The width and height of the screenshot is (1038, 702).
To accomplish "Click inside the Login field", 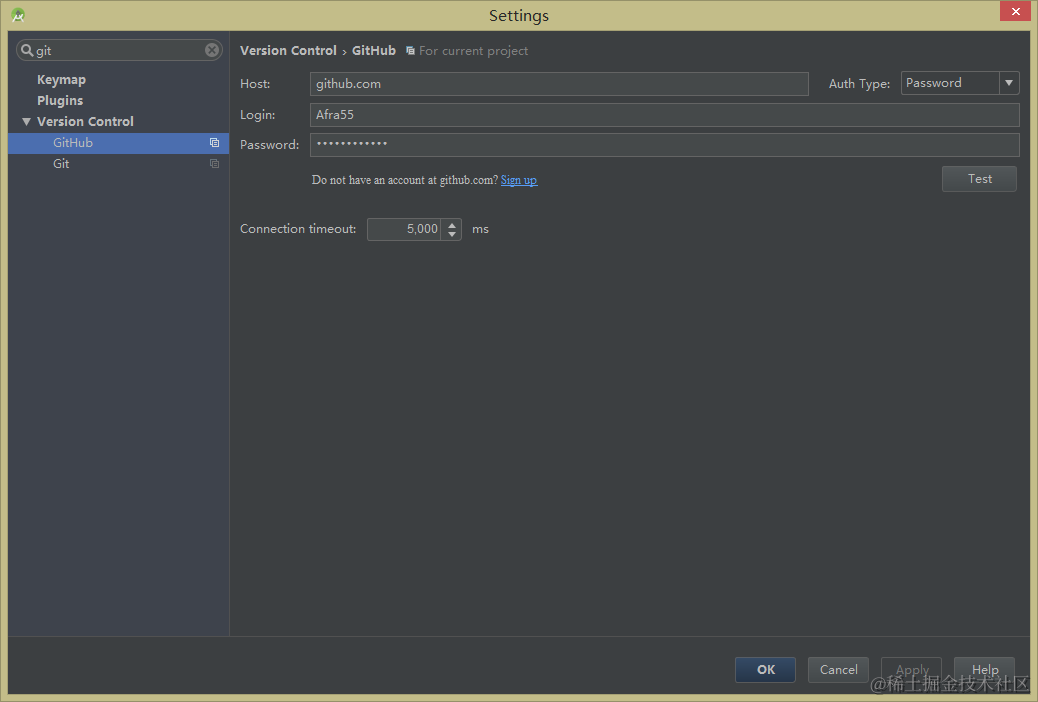I will (600, 114).
